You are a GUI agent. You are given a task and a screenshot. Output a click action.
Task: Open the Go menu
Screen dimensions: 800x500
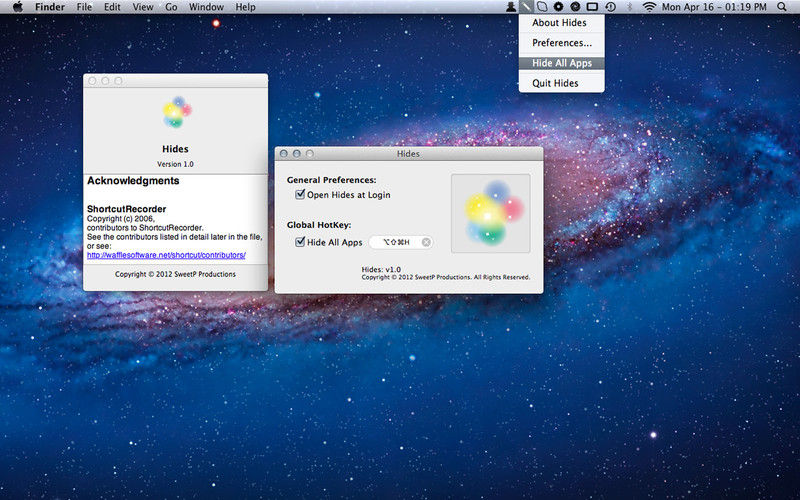pyautogui.click(x=171, y=7)
